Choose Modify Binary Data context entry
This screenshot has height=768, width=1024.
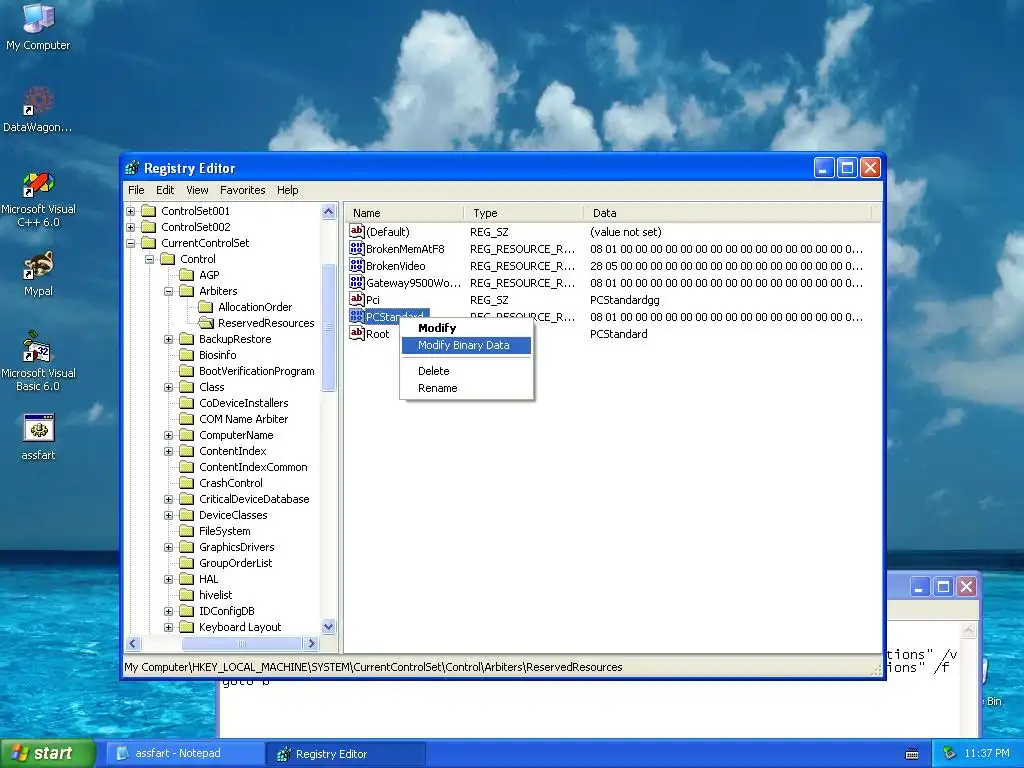pyautogui.click(x=466, y=345)
